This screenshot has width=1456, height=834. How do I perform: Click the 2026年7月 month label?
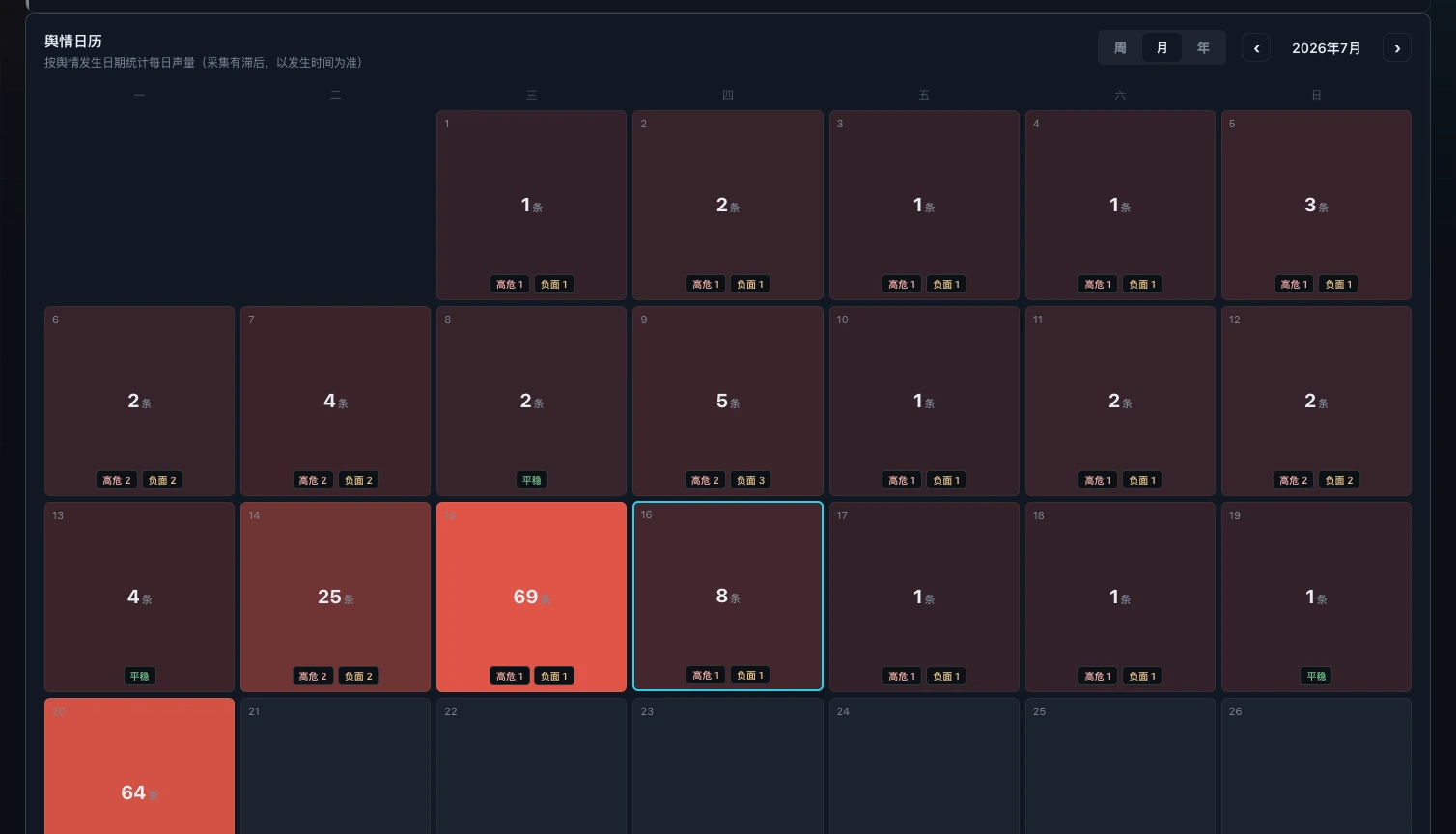pyautogui.click(x=1327, y=48)
